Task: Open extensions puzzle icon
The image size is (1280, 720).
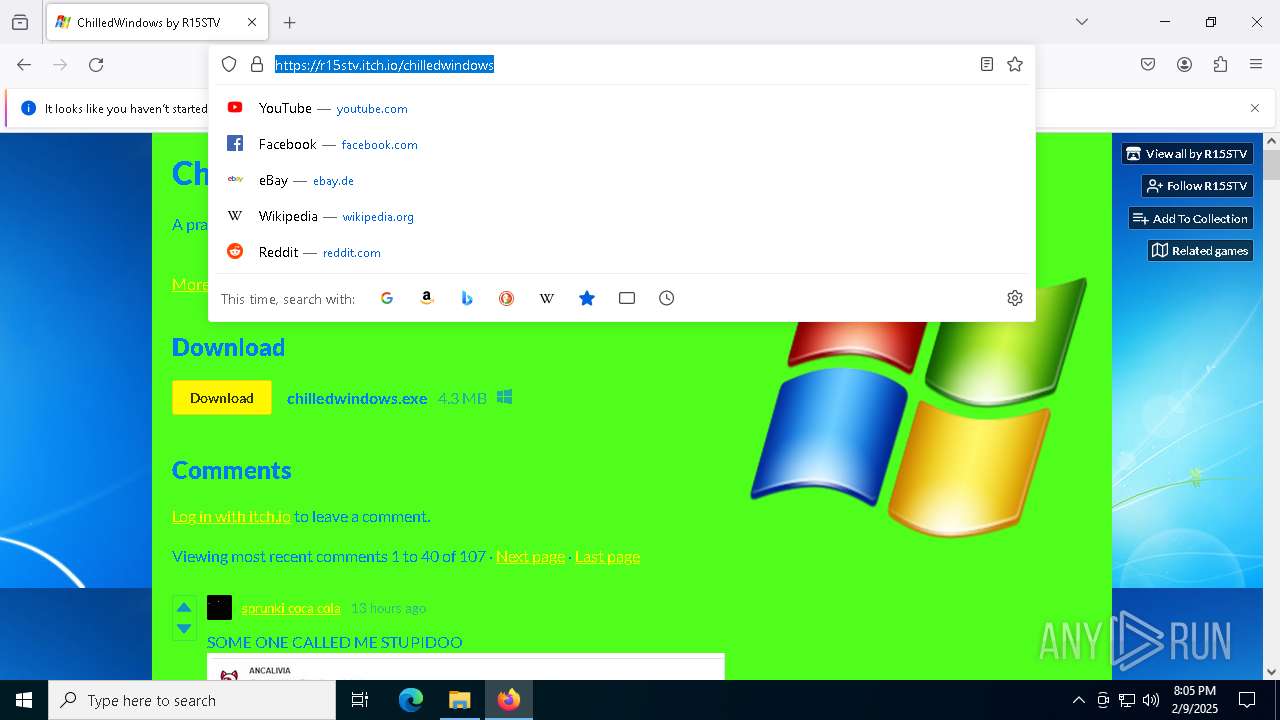Action: [1220, 65]
